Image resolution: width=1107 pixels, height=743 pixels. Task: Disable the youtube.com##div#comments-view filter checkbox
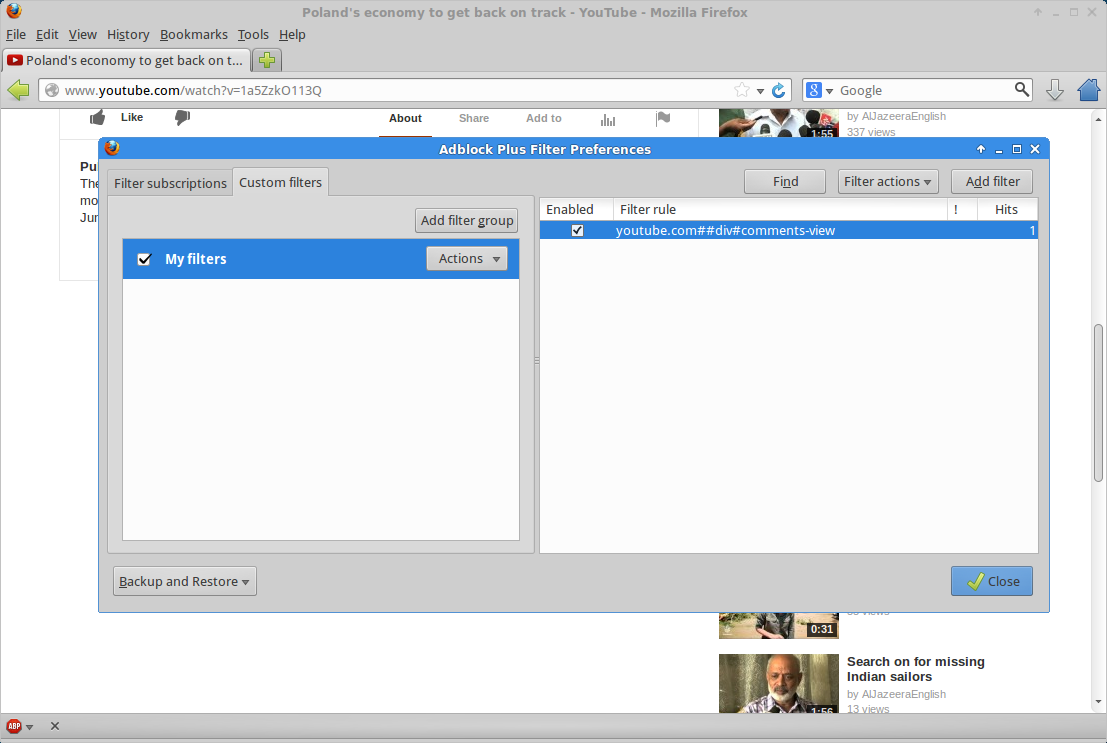pyautogui.click(x=578, y=230)
